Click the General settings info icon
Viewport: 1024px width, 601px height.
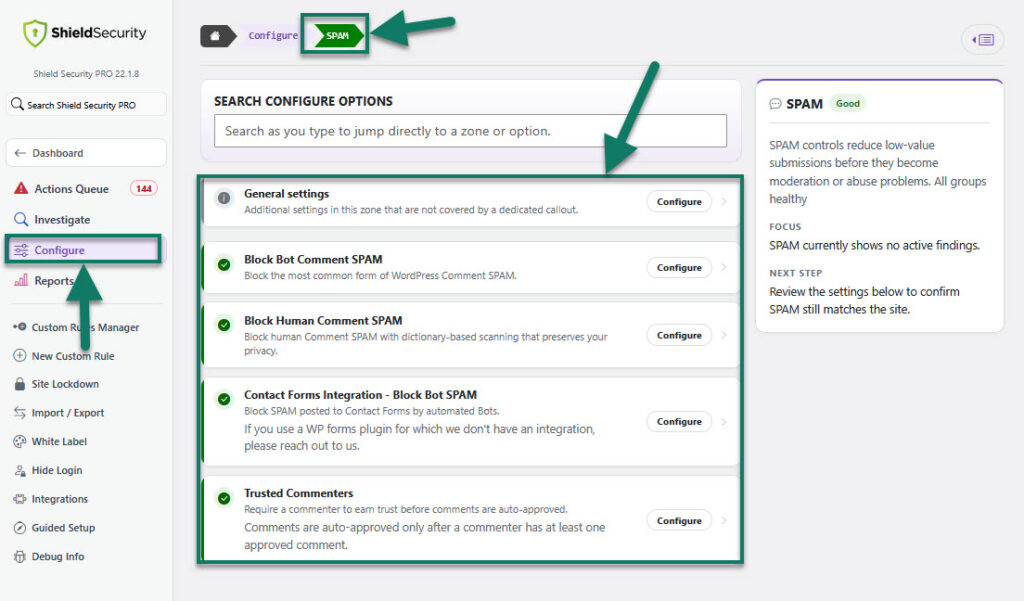[x=224, y=198]
